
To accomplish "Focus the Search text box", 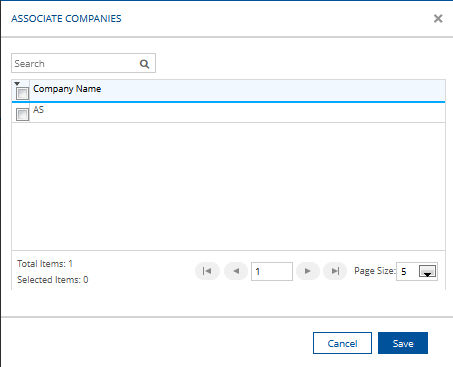I will click(x=75, y=63).
